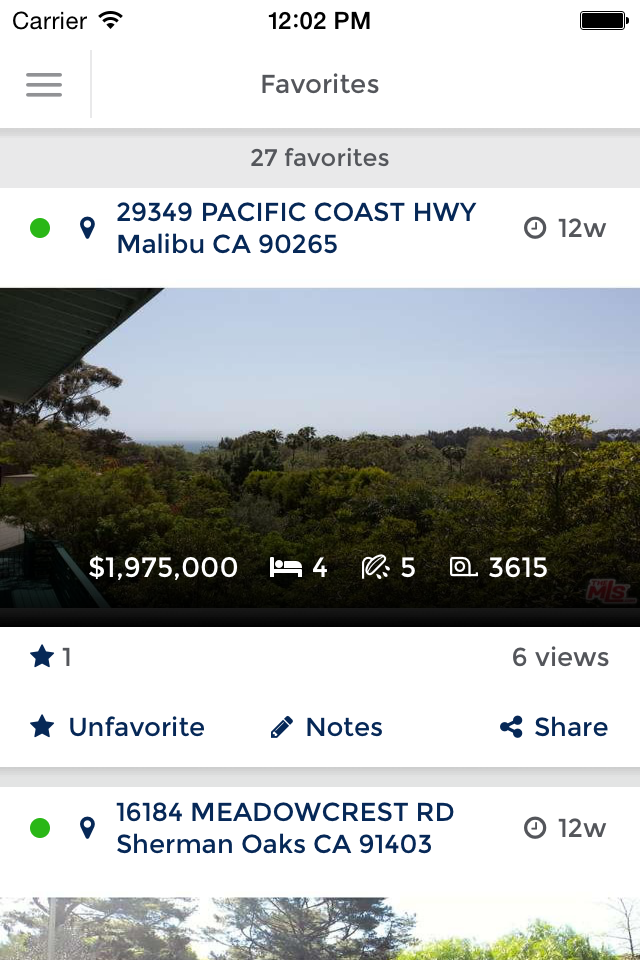Select the bed icon showing 4 bedrooms
Viewport: 640px width, 960px height.
tap(286, 567)
